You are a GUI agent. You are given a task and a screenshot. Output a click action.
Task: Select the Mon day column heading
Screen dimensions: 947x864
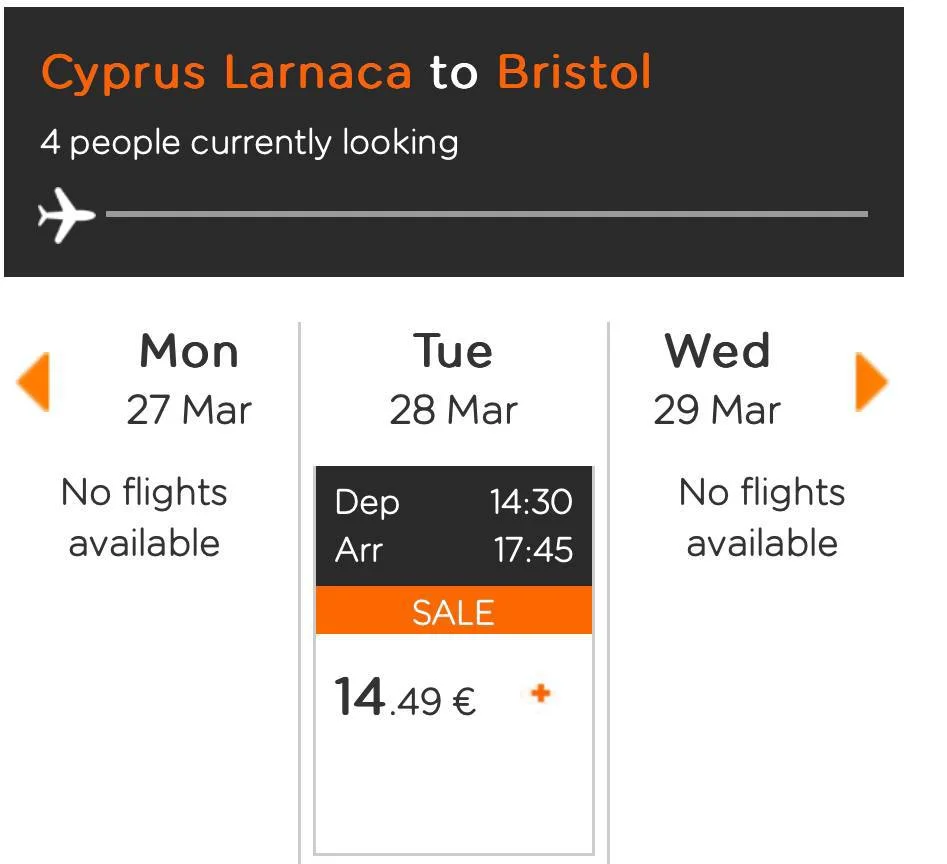[x=189, y=352]
